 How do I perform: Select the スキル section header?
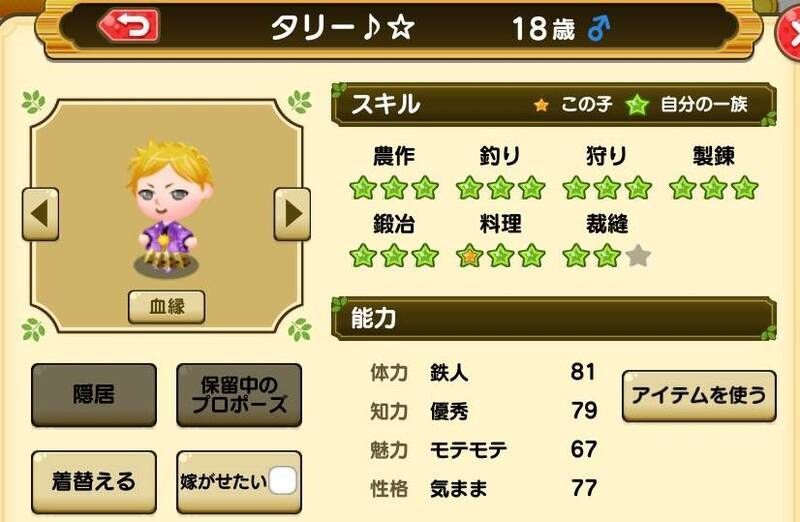click(x=554, y=105)
